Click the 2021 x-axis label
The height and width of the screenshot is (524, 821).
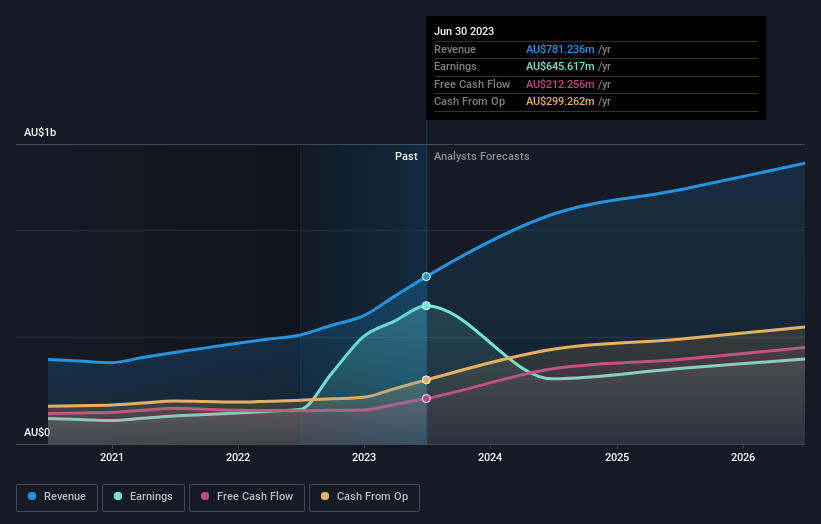112,457
